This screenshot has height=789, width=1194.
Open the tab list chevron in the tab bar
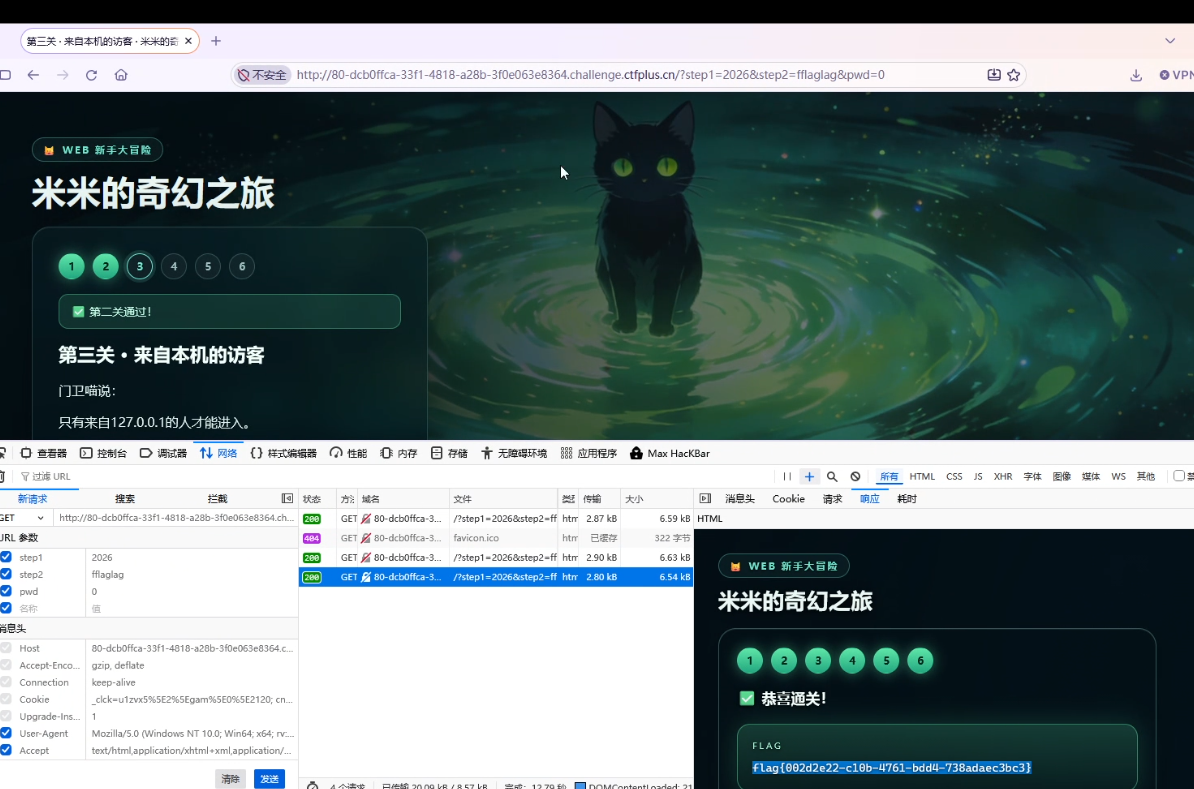[x=1170, y=41]
